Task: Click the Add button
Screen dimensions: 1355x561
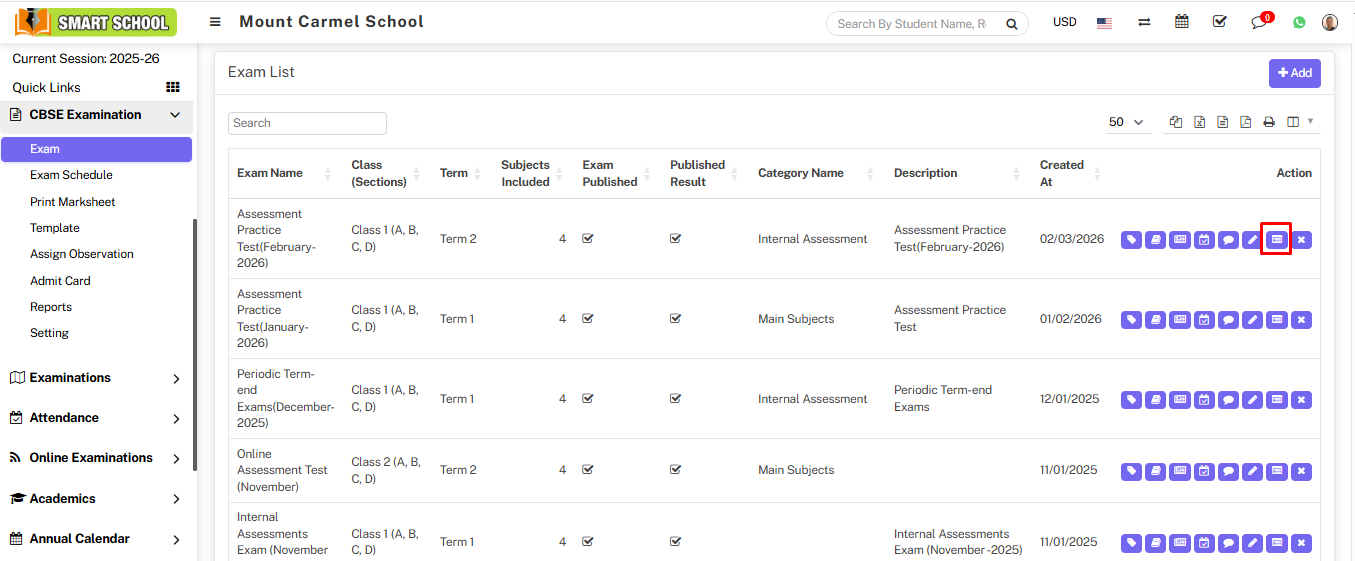Action: pos(1294,73)
